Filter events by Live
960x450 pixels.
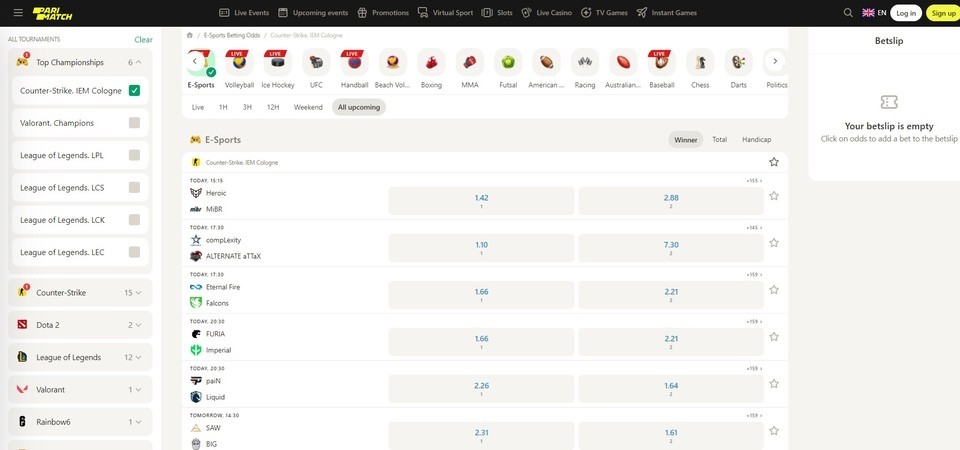(x=198, y=107)
